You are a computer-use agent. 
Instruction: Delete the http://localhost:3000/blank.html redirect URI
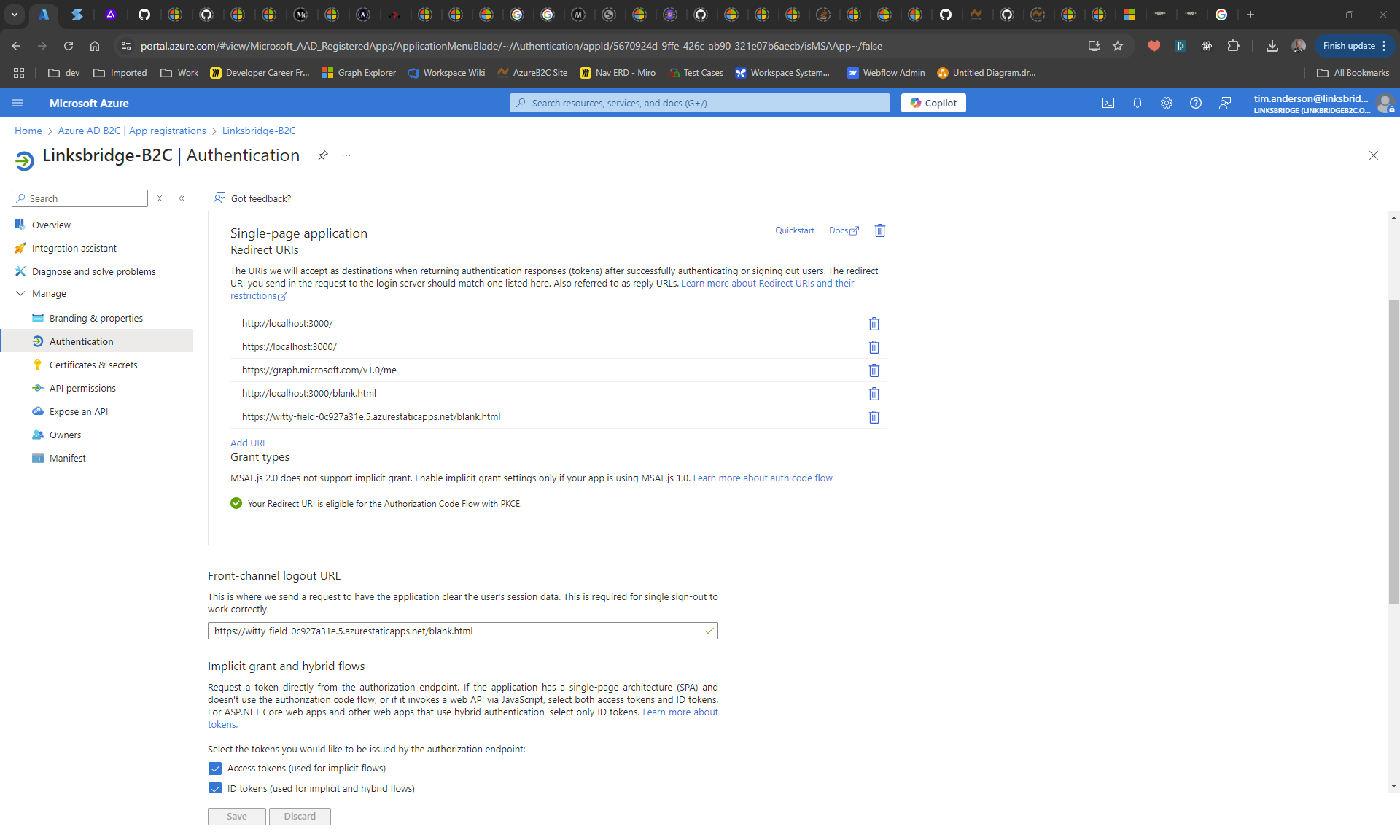click(x=874, y=394)
